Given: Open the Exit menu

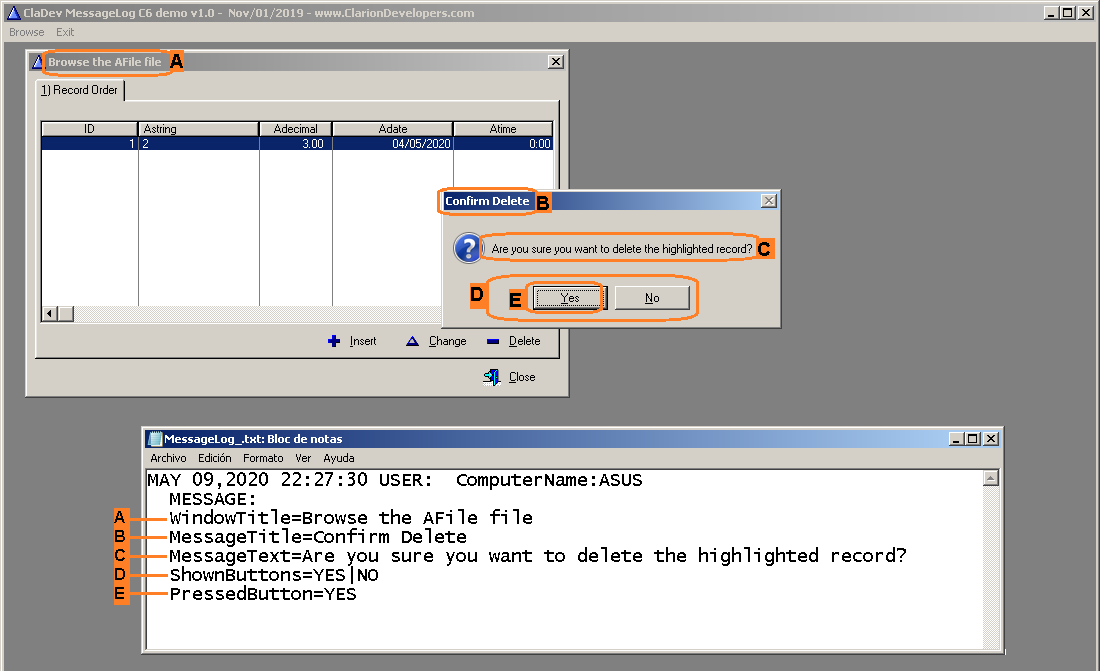Looking at the screenshot, I should tap(65, 32).
